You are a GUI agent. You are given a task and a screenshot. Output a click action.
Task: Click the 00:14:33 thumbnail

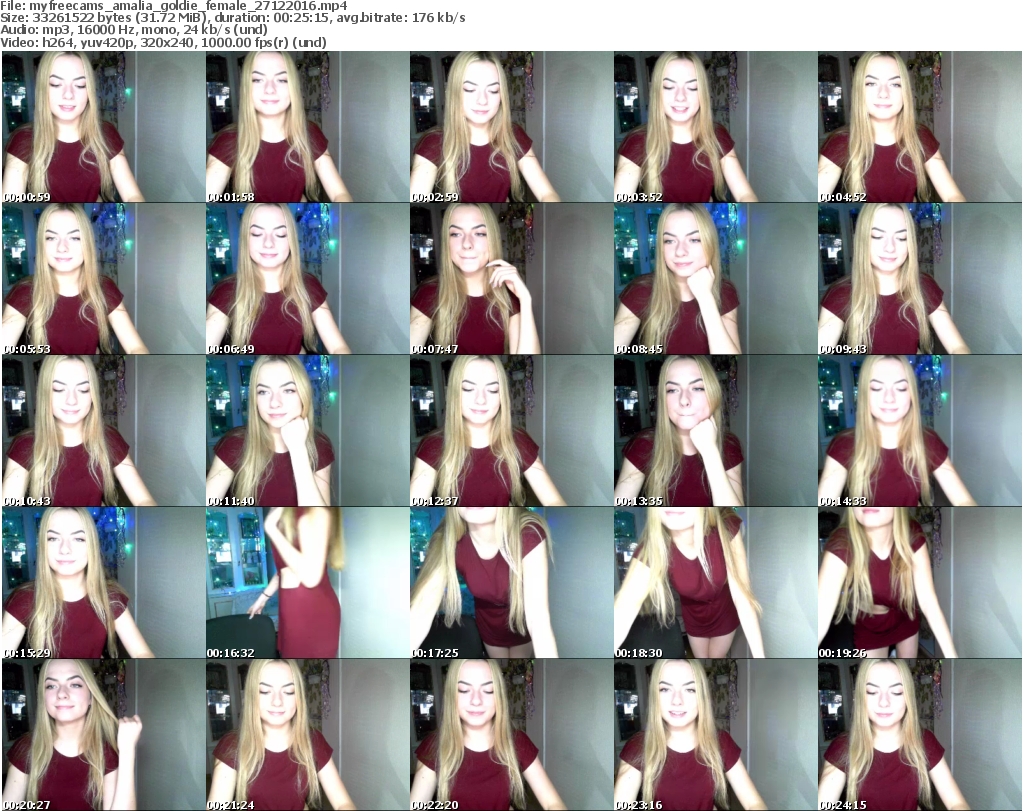tap(919, 431)
